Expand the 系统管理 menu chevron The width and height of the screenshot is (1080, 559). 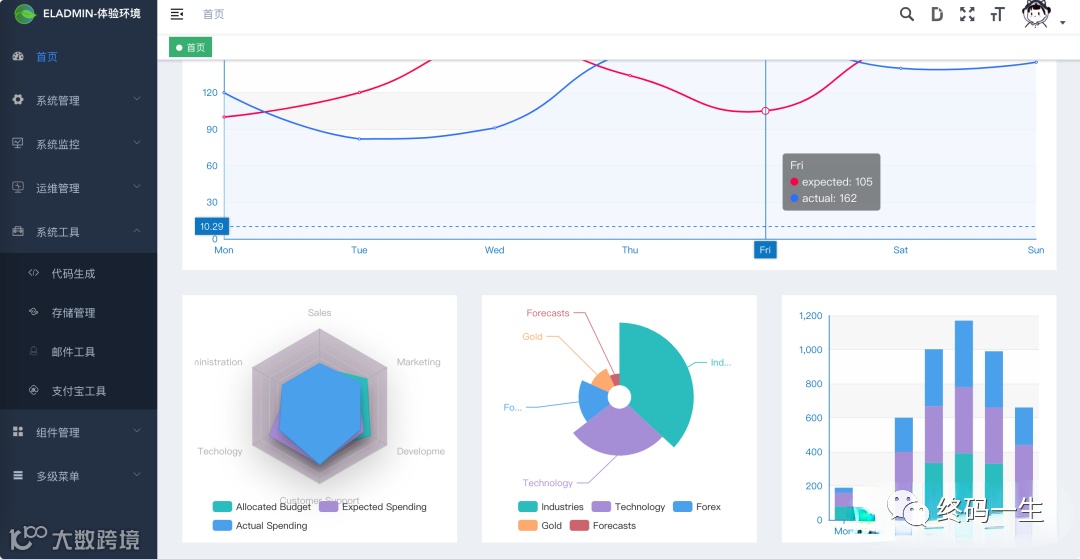tap(137, 99)
